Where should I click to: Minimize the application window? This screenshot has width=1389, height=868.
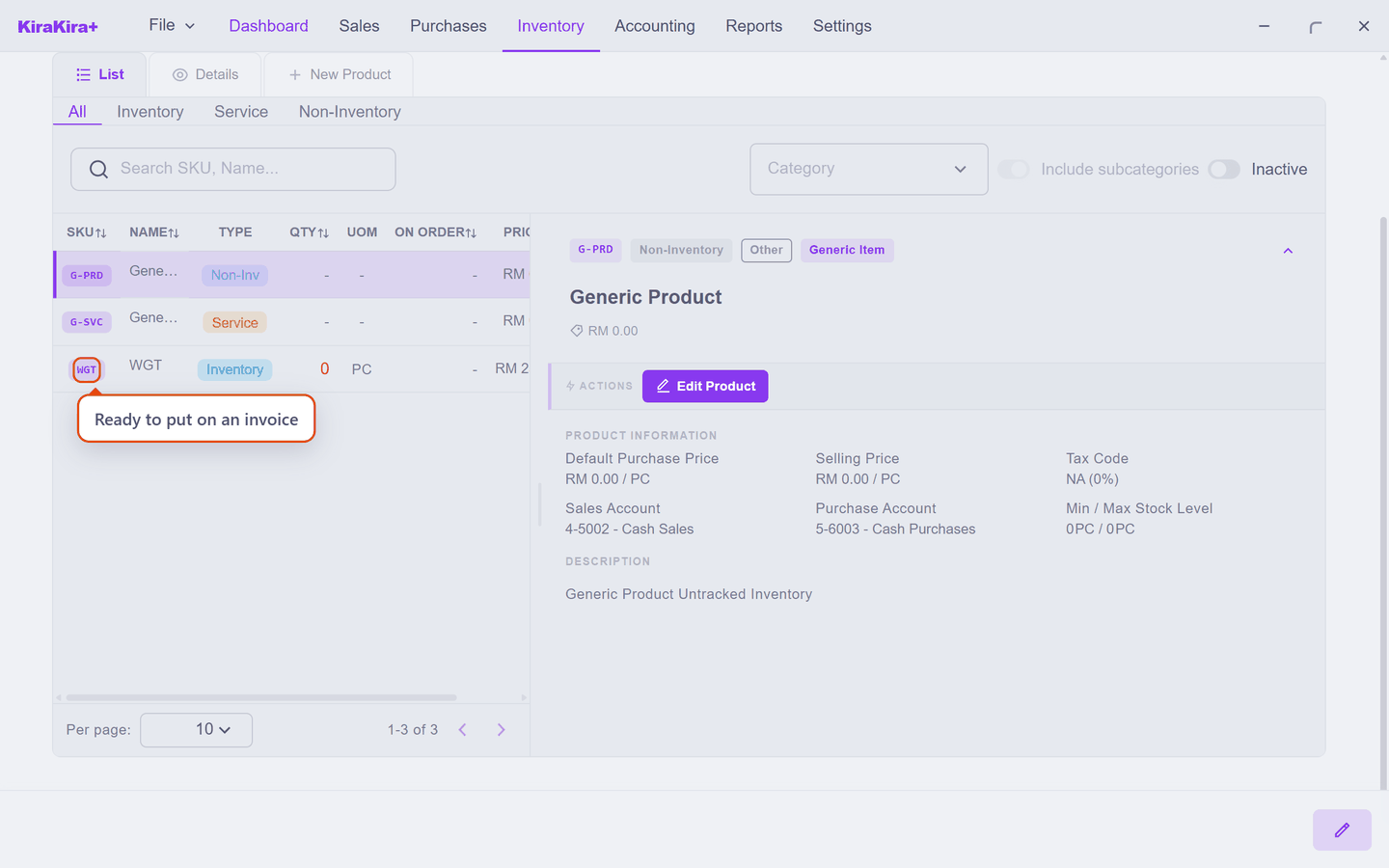pyautogui.click(x=1265, y=26)
